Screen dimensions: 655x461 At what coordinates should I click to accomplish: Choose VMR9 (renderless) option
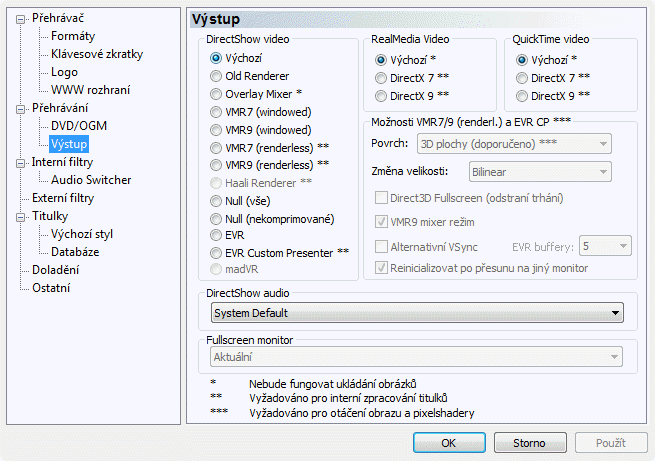click(216, 164)
